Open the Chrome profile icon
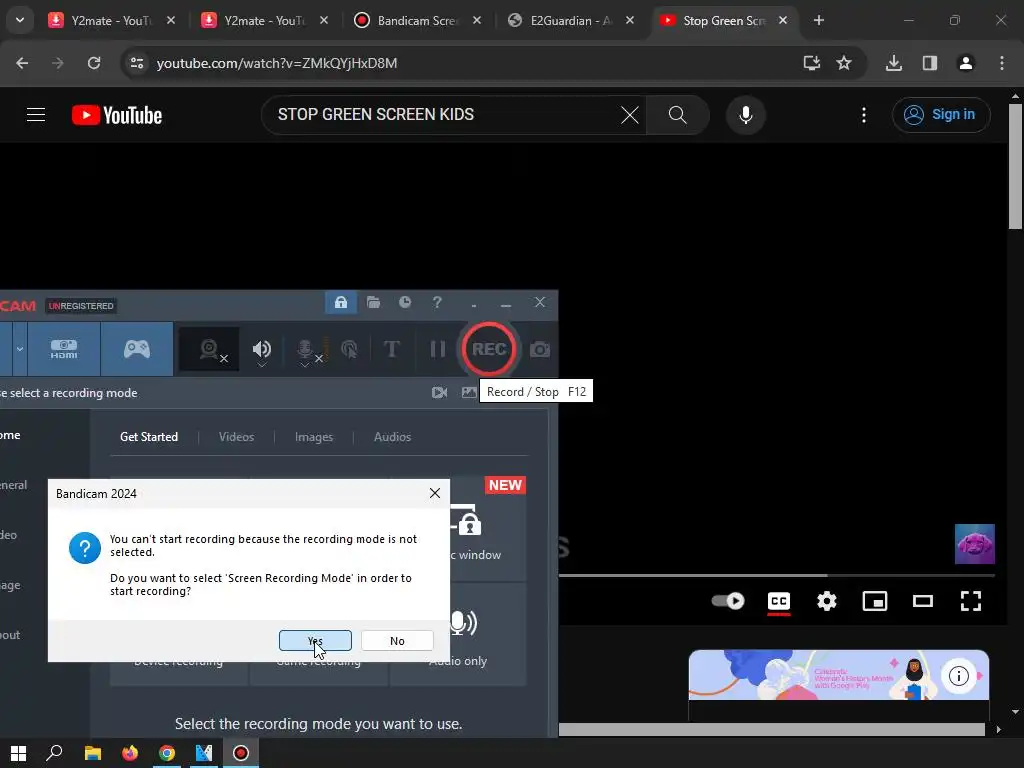The width and height of the screenshot is (1024, 768). point(965,63)
